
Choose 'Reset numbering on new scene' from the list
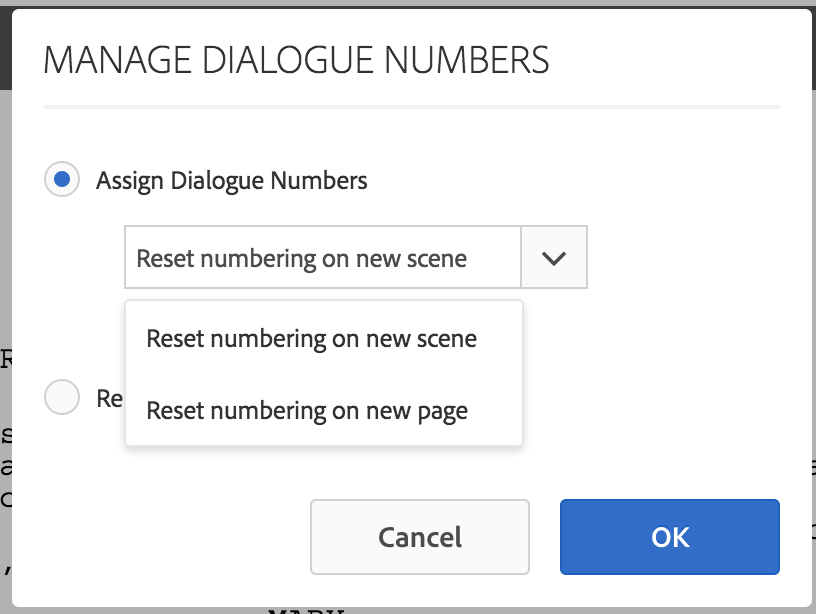tap(311, 338)
